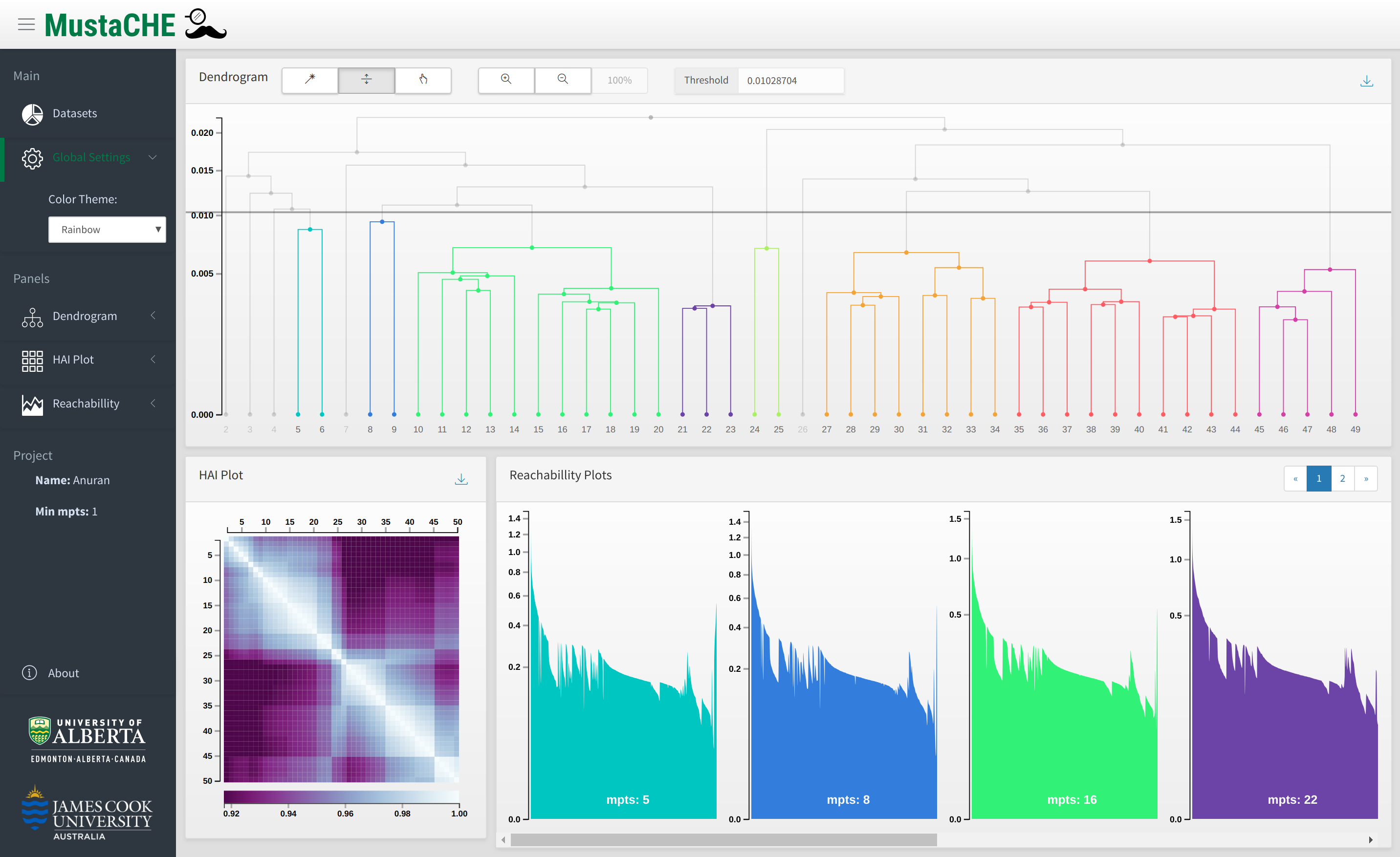Image resolution: width=1400 pixels, height=857 pixels.
Task: Open the hamburger sidebar menu
Action: (26, 24)
